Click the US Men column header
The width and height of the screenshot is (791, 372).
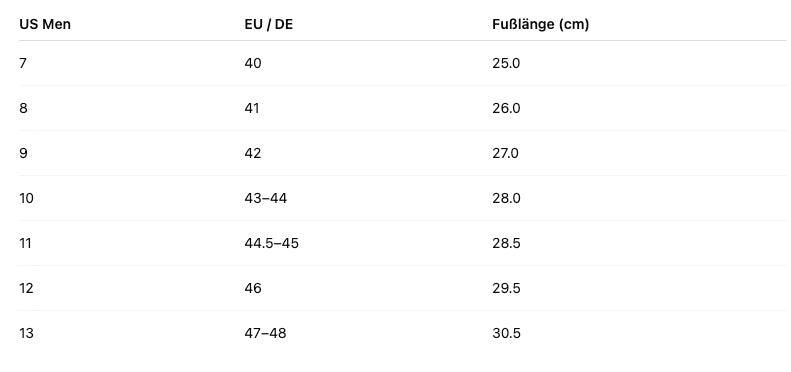click(x=45, y=24)
